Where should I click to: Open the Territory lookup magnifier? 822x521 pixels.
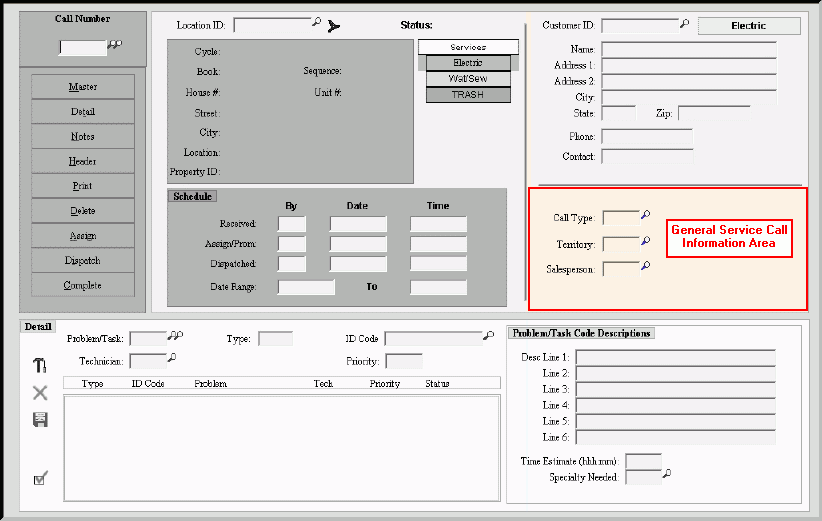tap(645, 241)
